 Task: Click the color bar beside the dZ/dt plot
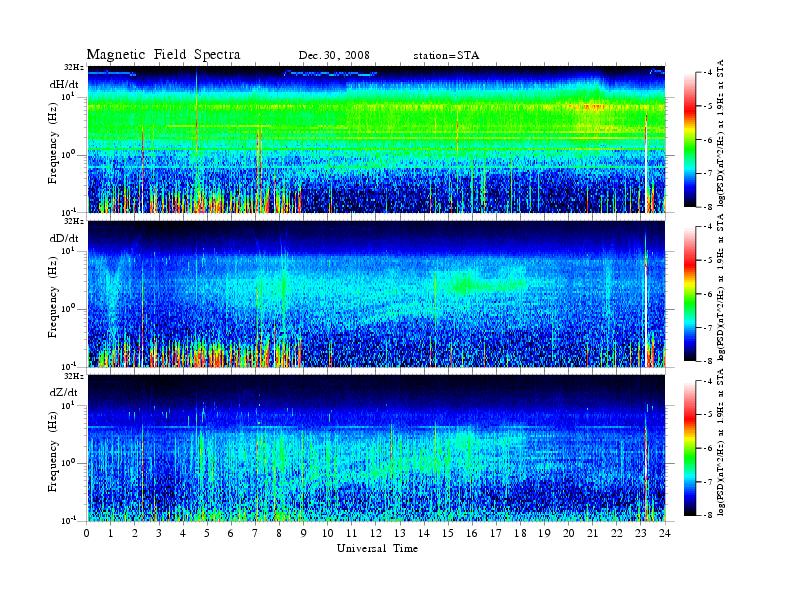coord(690,448)
